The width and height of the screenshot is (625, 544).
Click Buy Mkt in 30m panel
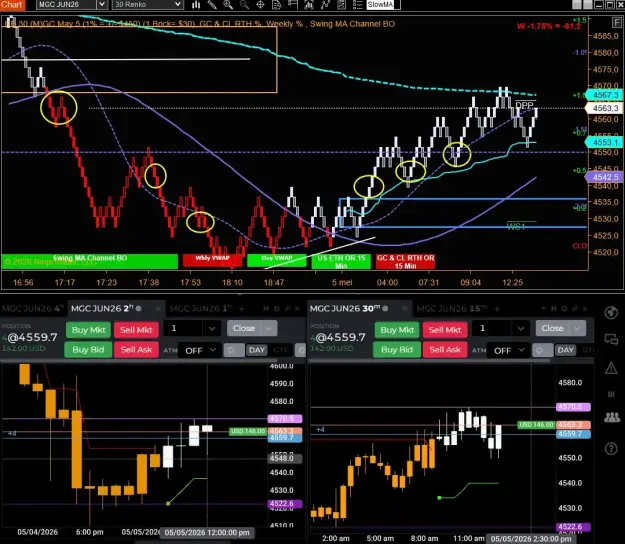[397, 330]
